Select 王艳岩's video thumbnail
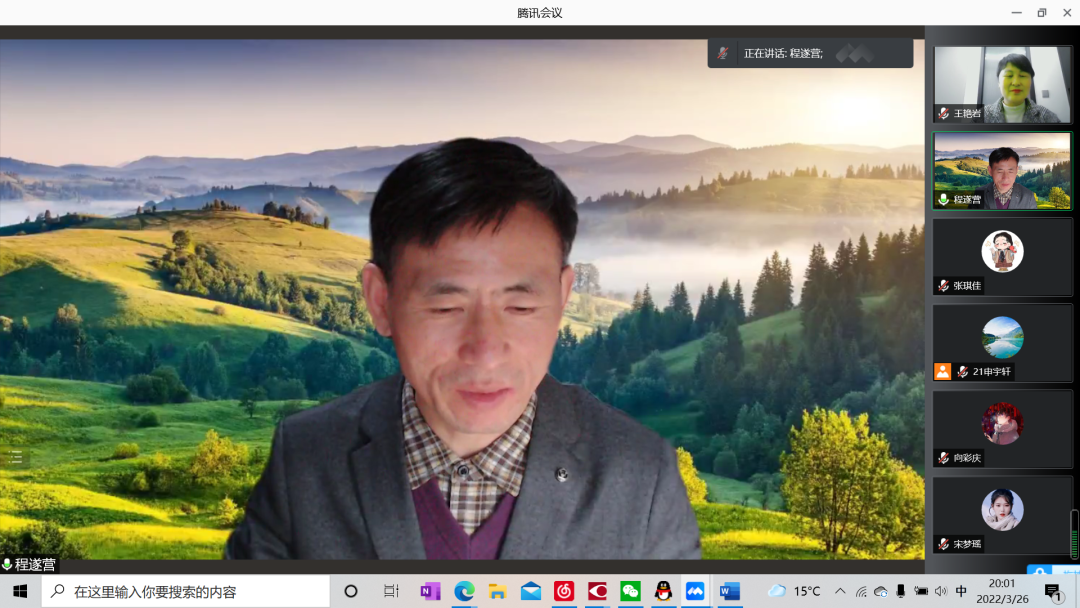Screen dimensions: 1080x608 pos(1002,84)
